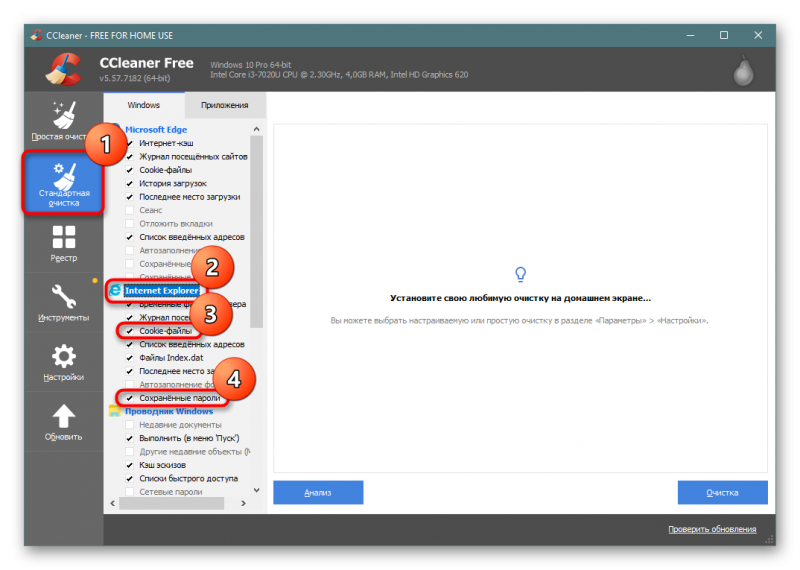The image size is (800, 570).
Task: Click the horizontal scrollbar thumb
Action: pos(171,503)
